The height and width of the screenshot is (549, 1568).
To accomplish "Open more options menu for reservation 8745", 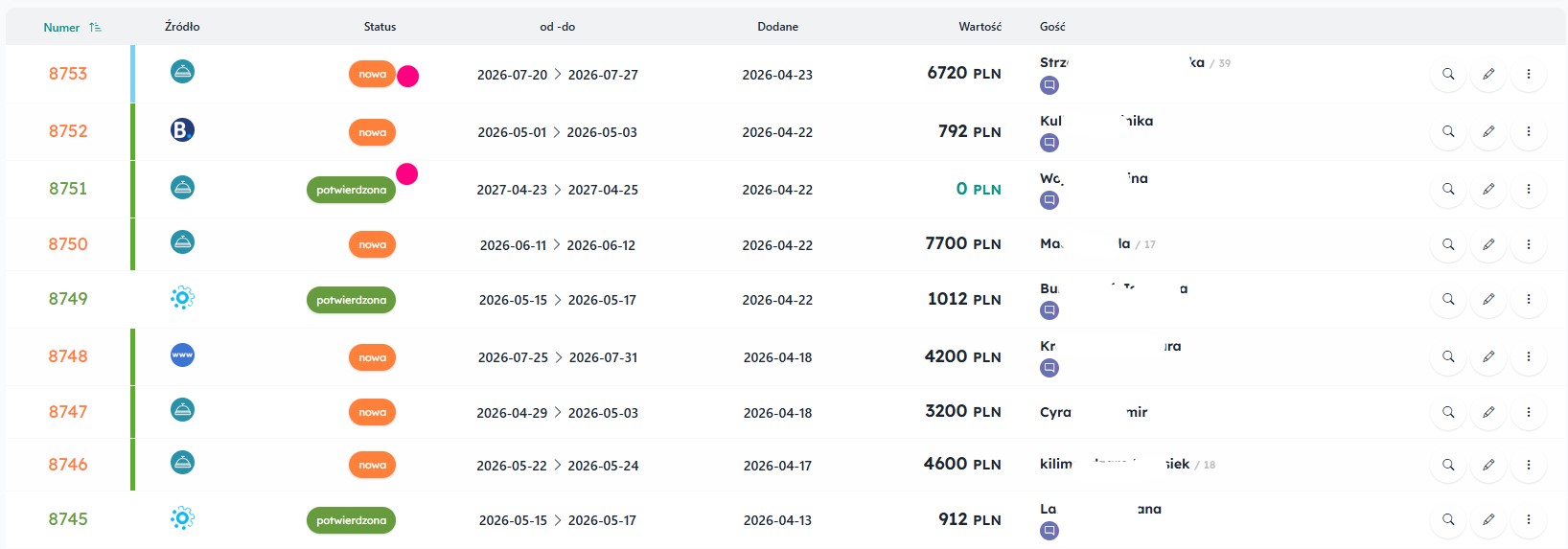I will point(1529,519).
